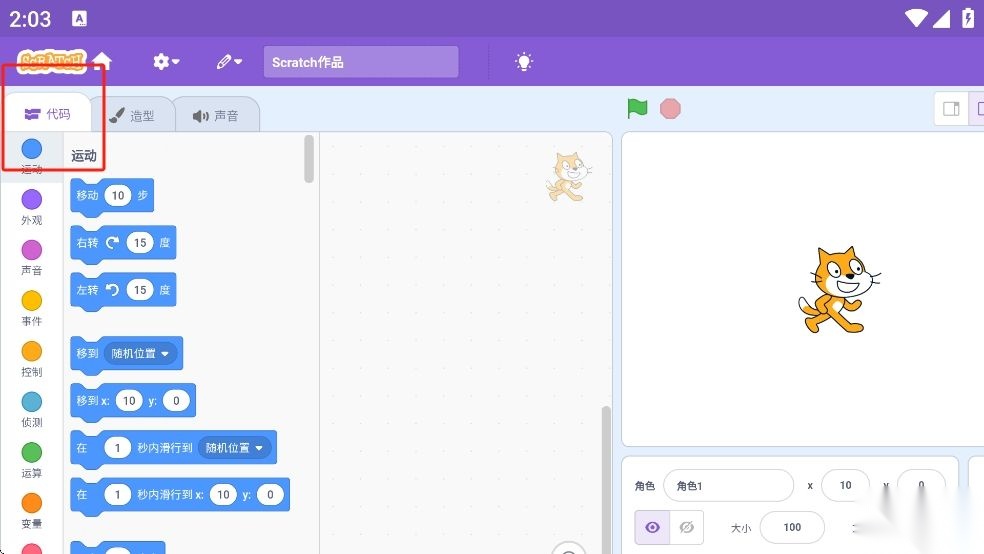This screenshot has width=984, height=554.
Task: Edit the Scratch作品 project title field
Action: [361, 62]
